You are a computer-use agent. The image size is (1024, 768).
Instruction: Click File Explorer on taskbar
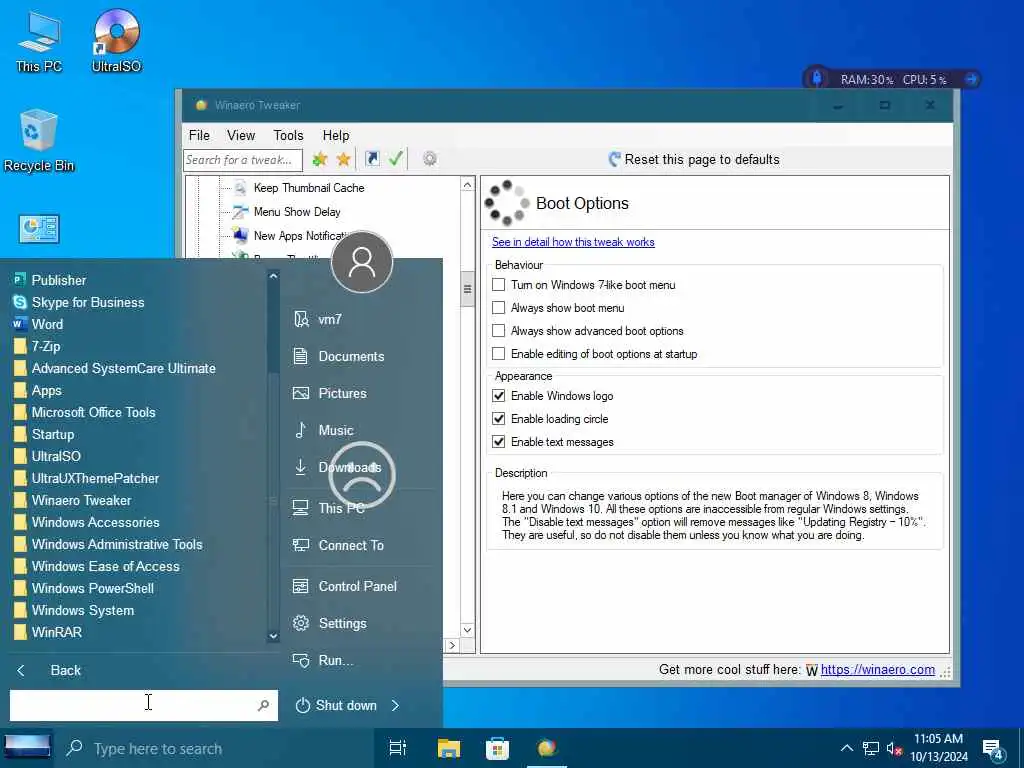click(449, 748)
